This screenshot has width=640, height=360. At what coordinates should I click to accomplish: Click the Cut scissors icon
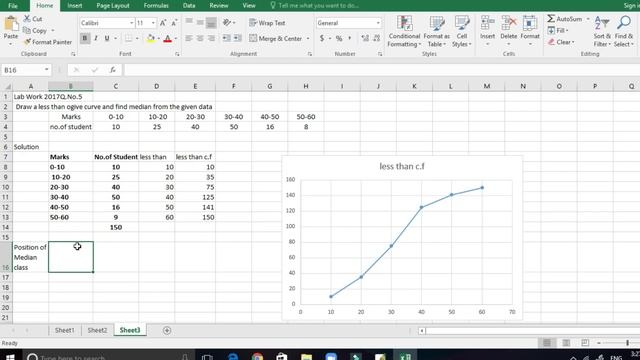coord(27,18)
